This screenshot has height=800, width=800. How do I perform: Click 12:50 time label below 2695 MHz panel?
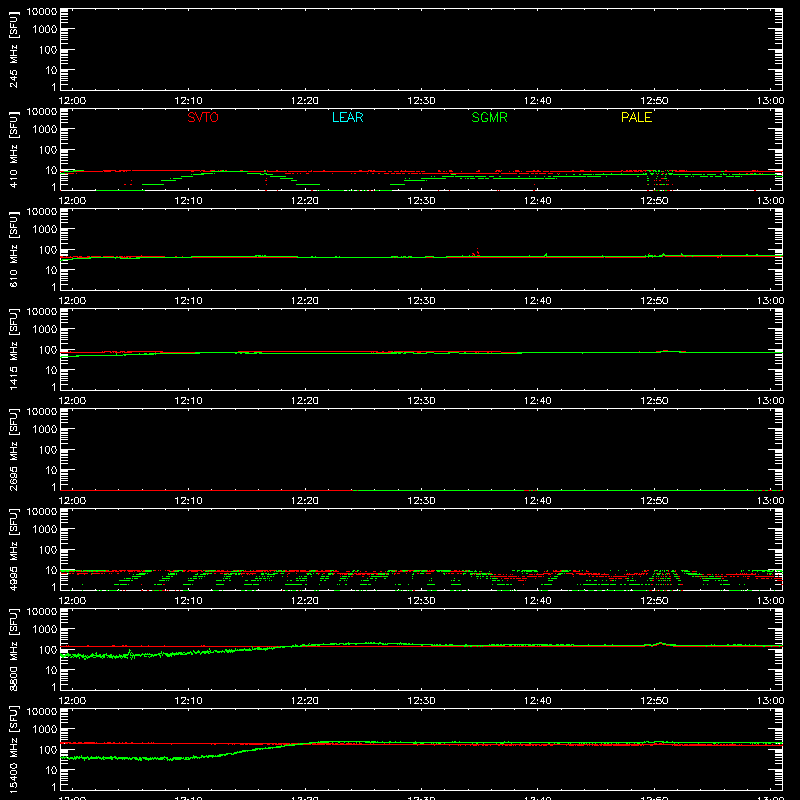(x=654, y=501)
